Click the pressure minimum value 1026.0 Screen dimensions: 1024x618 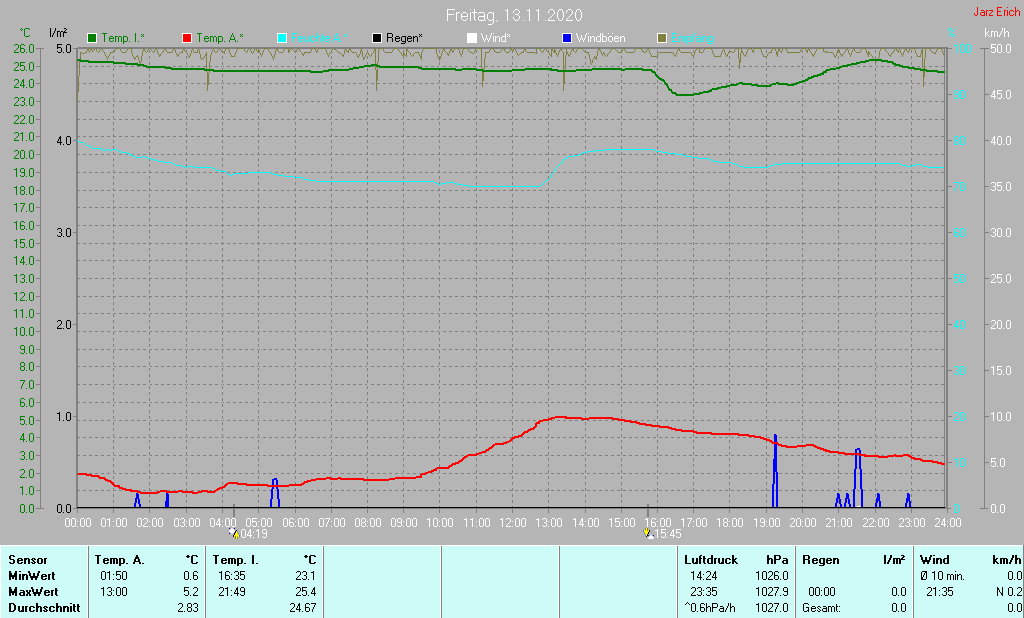pyautogui.click(x=772, y=576)
